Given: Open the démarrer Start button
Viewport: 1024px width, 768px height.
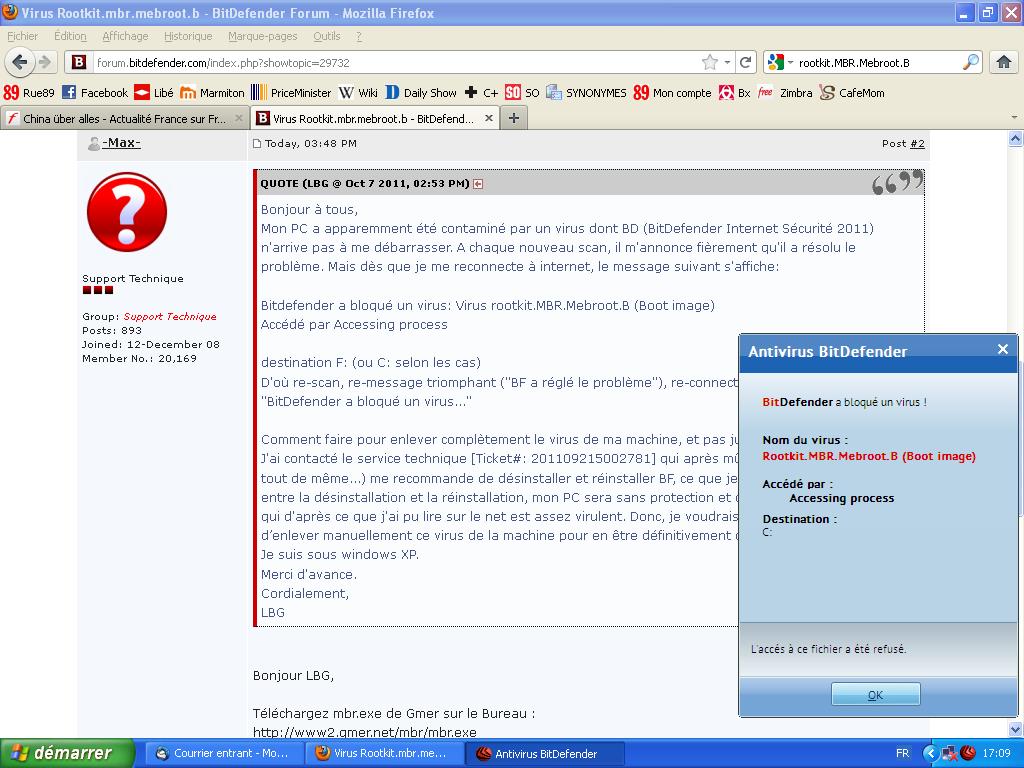Looking at the screenshot, I should [x=66, y=753].
